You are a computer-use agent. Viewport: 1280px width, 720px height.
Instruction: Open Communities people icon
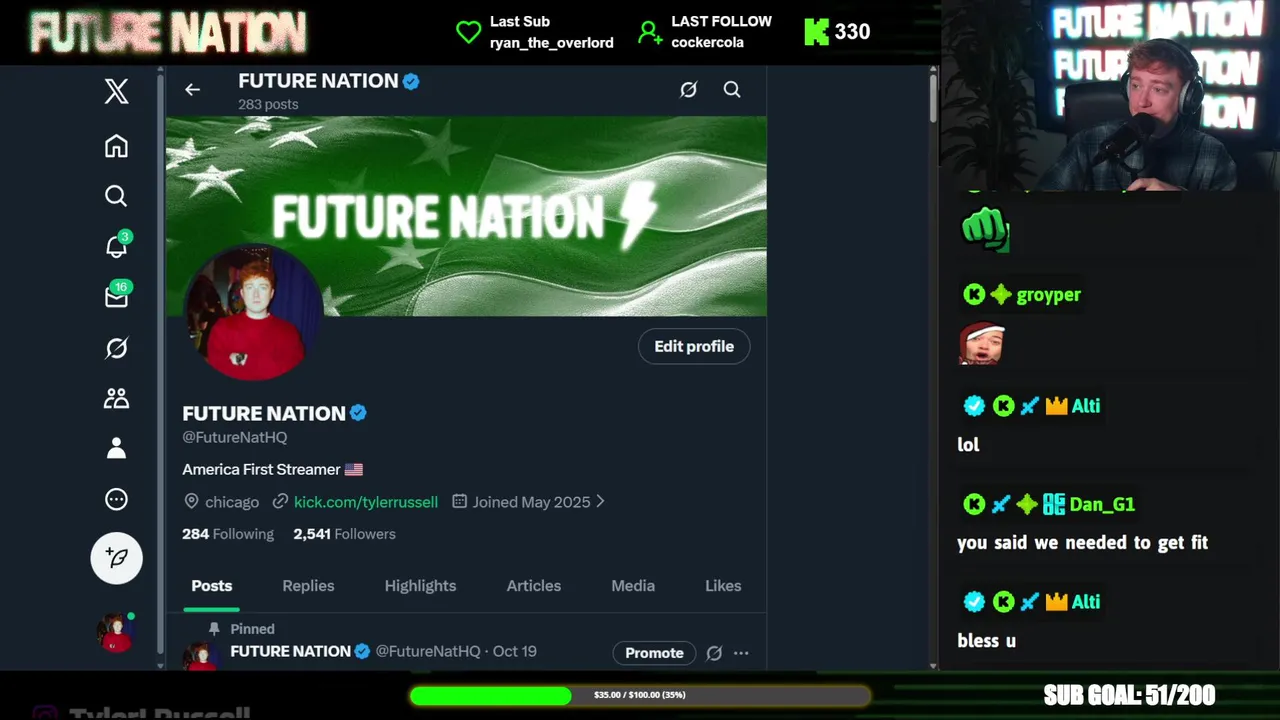pyautogui.click(x=116, y=398)
